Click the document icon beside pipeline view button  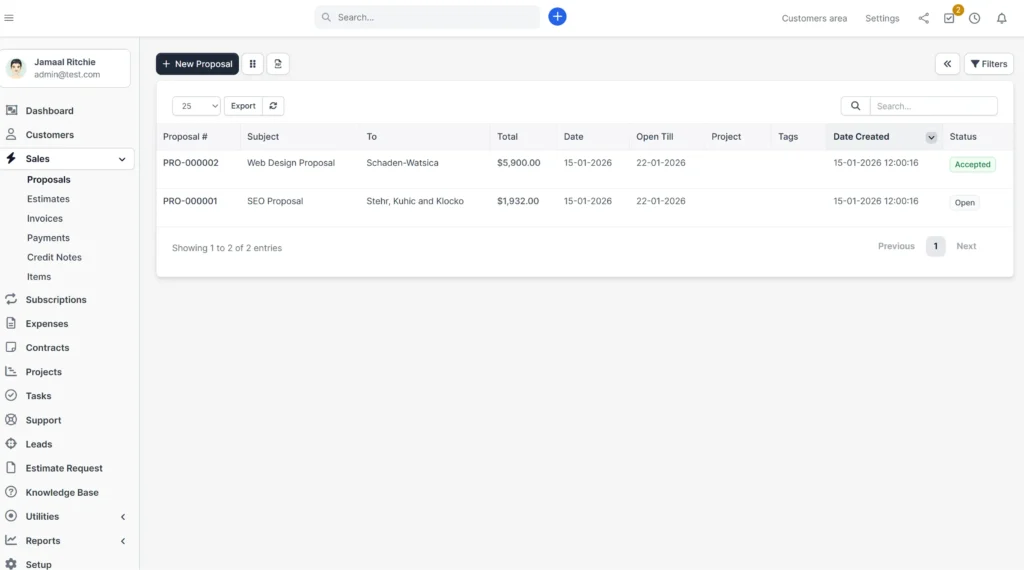pyautogui.click(x=278, y=64)
